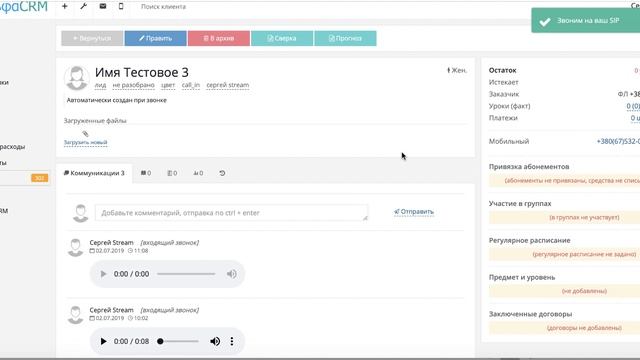Screen dimensions: 640x360
Task: Click the plus add icon in top bar
Action: coord(64,6)
